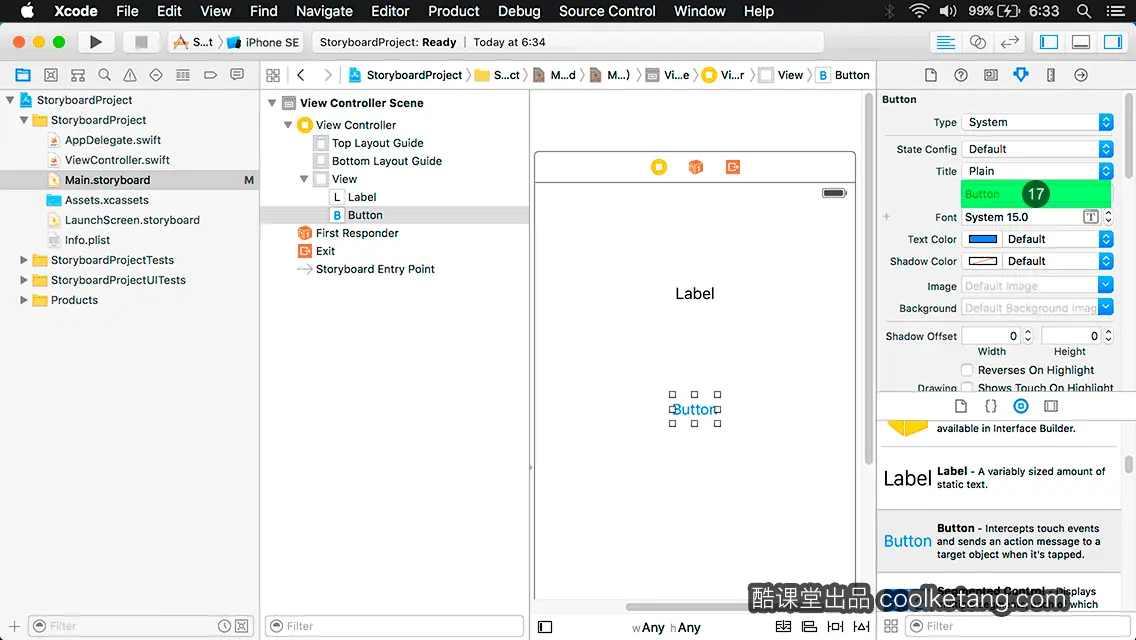Screen dimensions: 1136x640
Task: Open the Media library
Action: (1051, 406)
